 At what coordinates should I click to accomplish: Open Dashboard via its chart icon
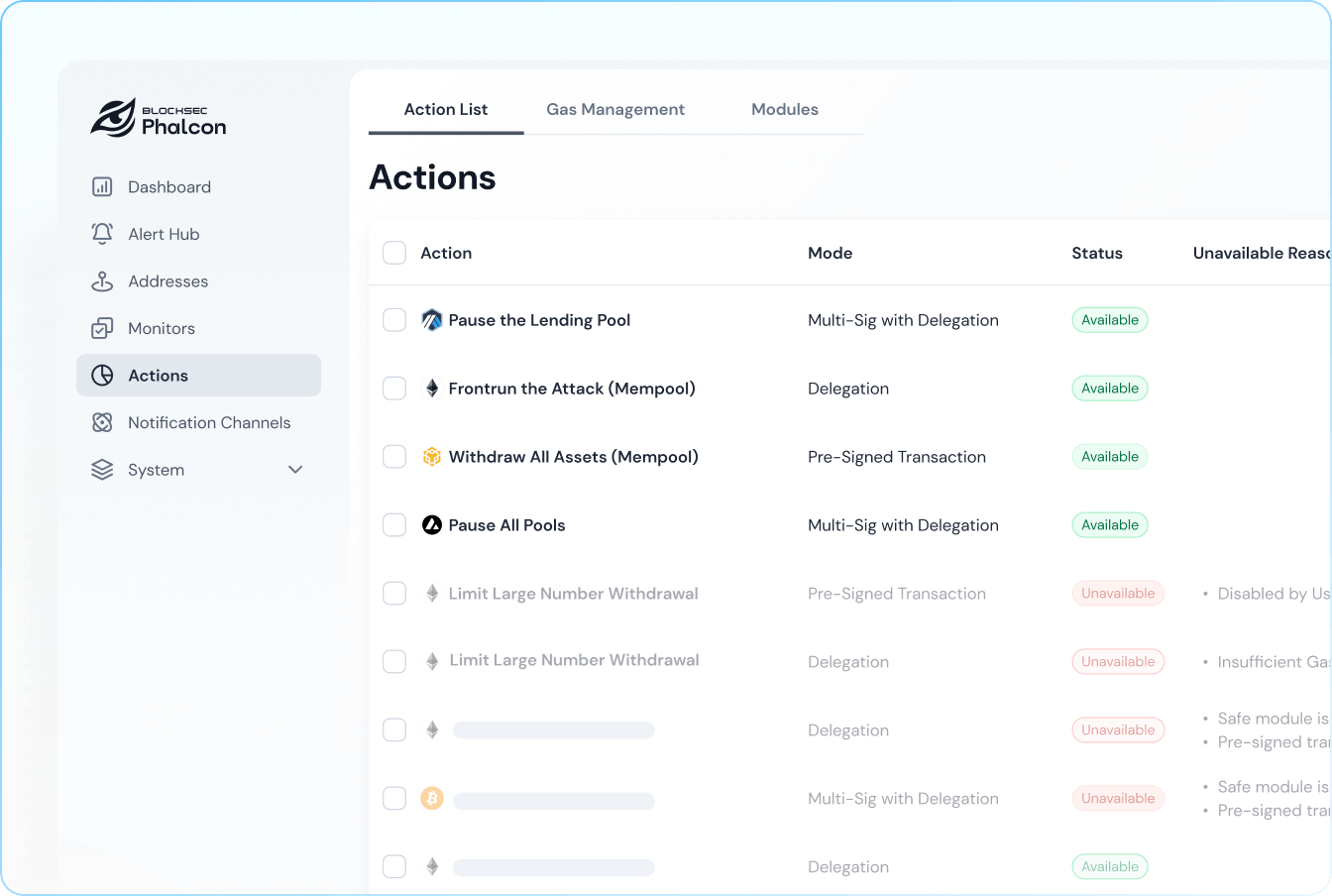coord(102,187)
